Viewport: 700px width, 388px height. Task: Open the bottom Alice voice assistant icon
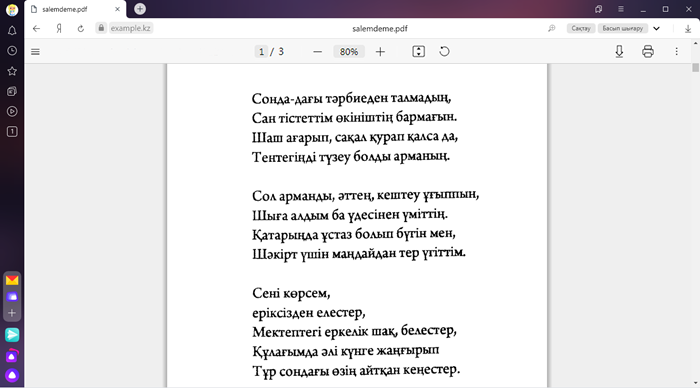12,375
